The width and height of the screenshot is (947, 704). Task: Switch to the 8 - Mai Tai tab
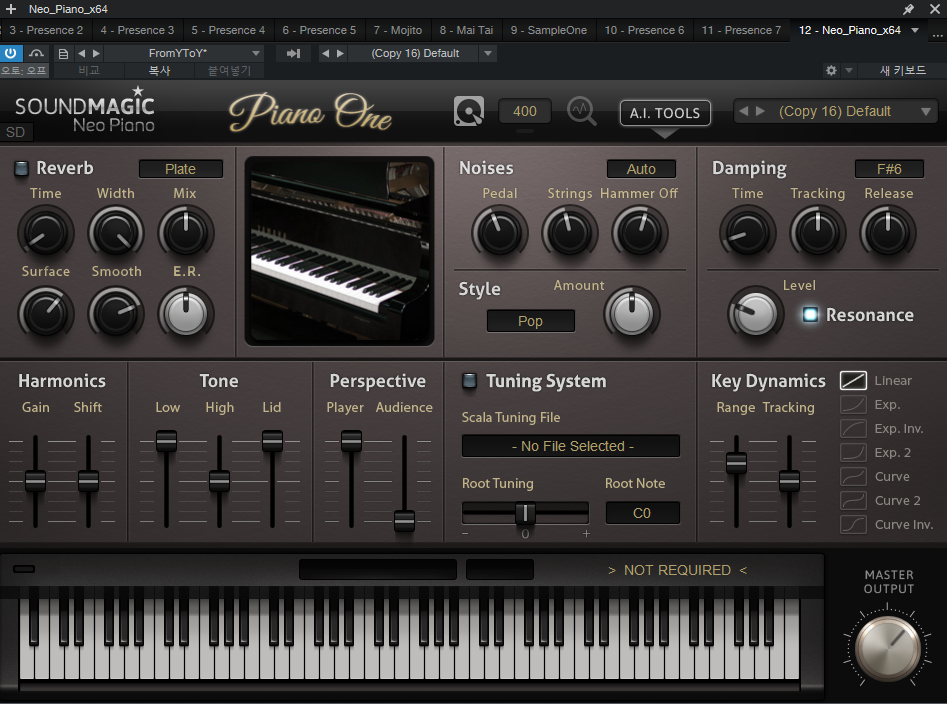click(x=466, y=30)
